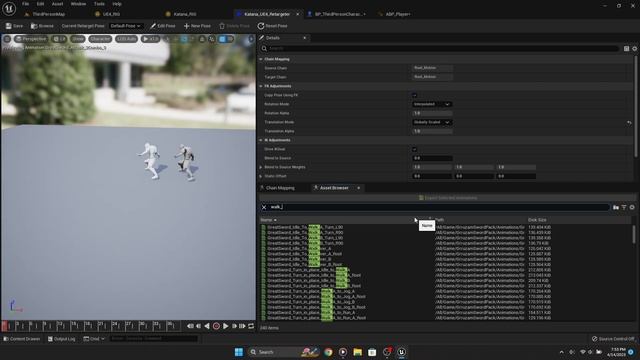The width and height of the screenshot is (640, 360).
Task: Open the Output Log
Action: click(62, 339)
